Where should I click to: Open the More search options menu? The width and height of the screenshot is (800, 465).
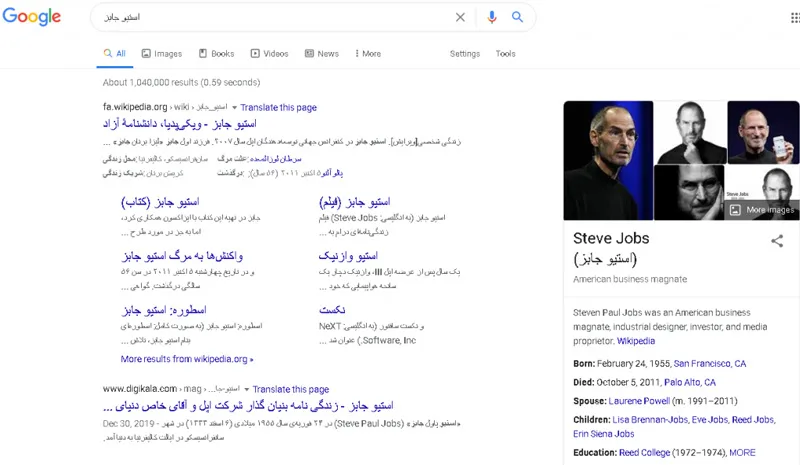368,54
